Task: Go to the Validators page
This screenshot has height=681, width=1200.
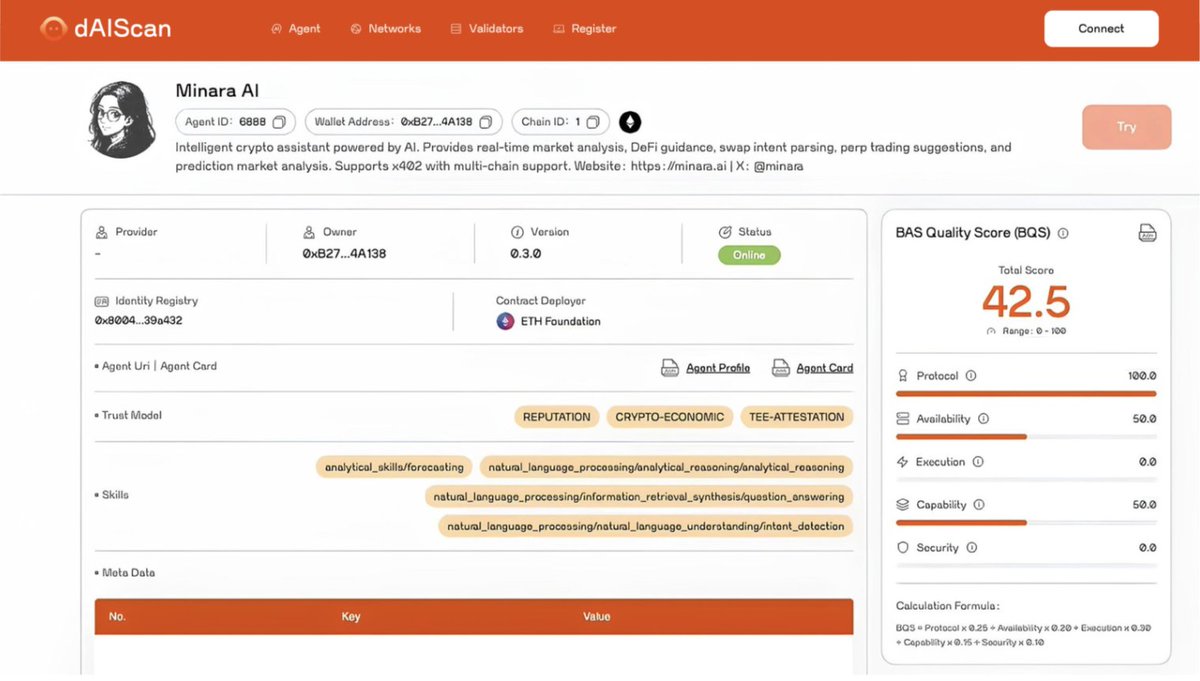Action: tap(487, 29)
